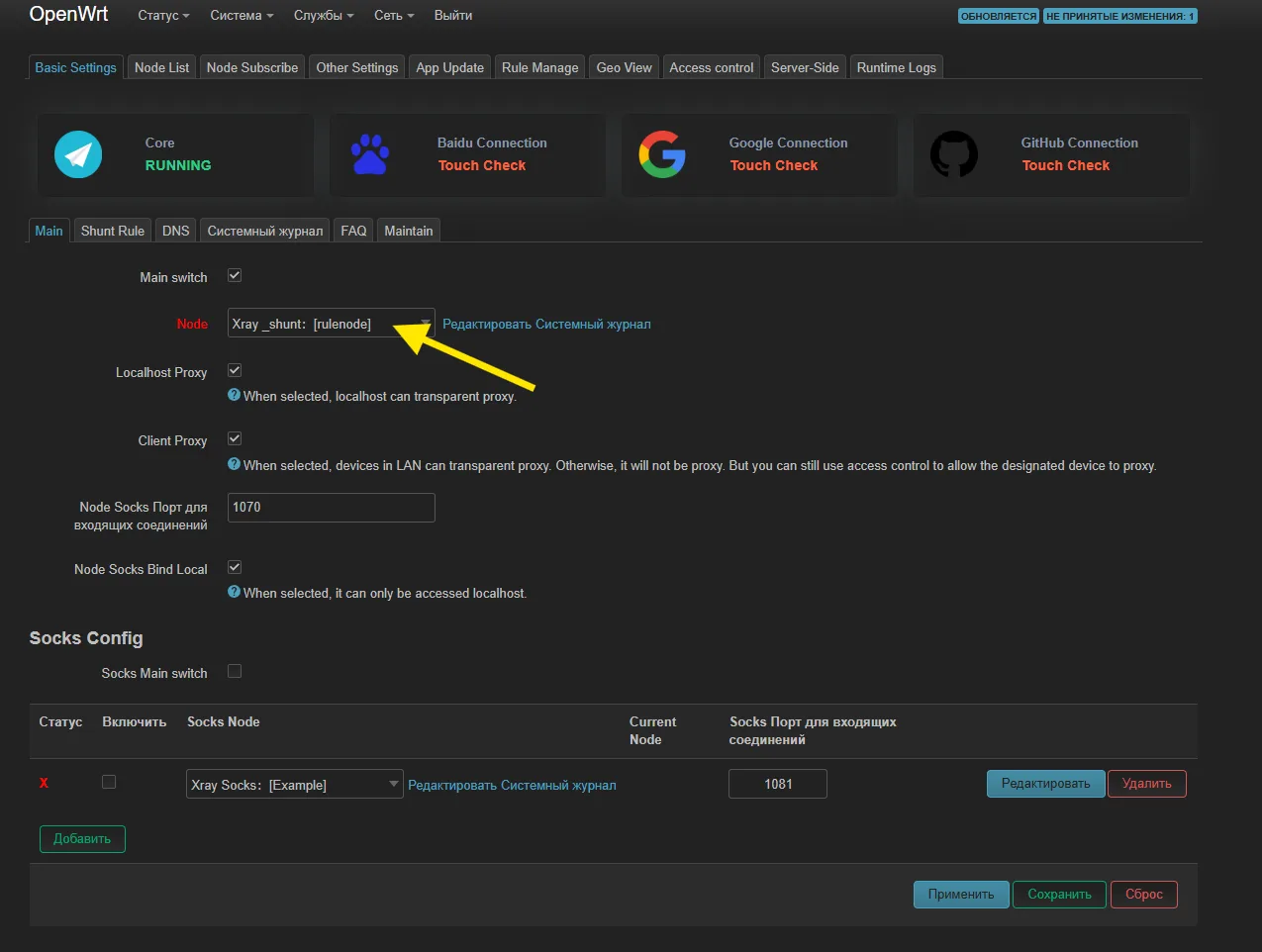Click the help icon beside Localhost Proxy hint

(235, 395)
